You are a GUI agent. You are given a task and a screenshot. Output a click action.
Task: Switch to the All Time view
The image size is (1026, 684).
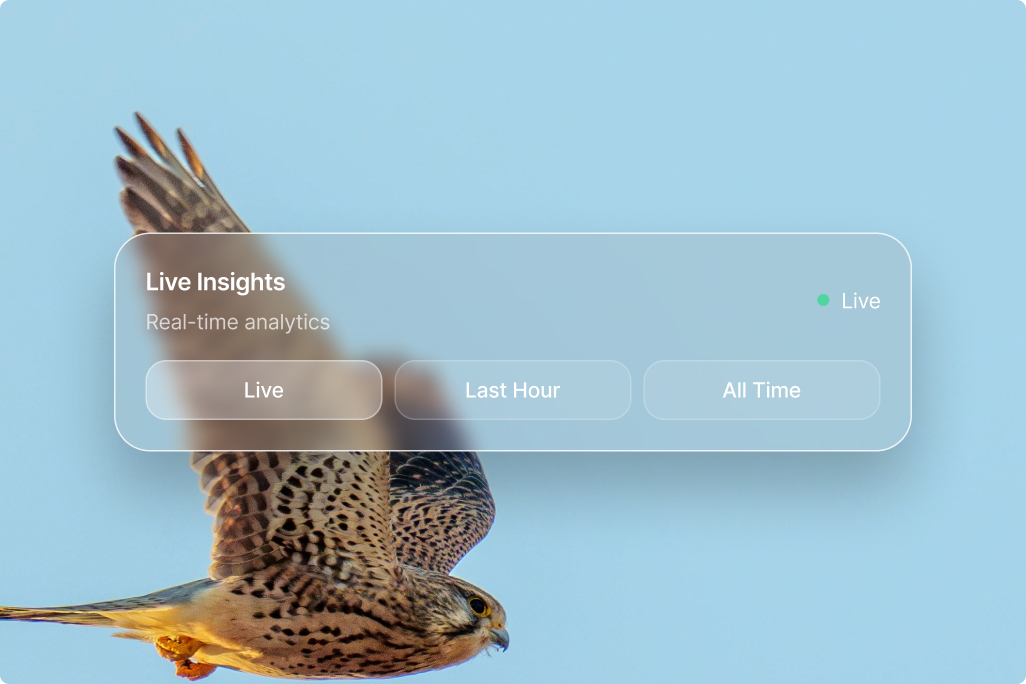point(762,390)
